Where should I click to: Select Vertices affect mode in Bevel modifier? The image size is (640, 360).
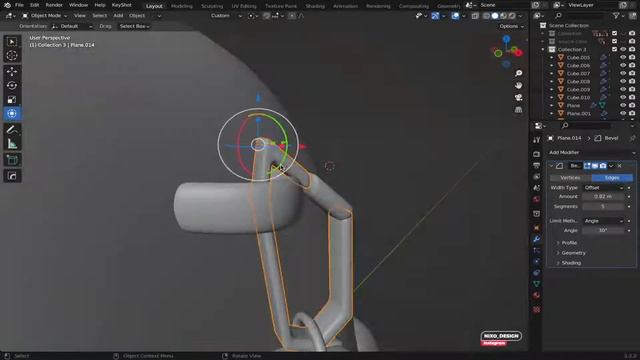tap(571, 178)
